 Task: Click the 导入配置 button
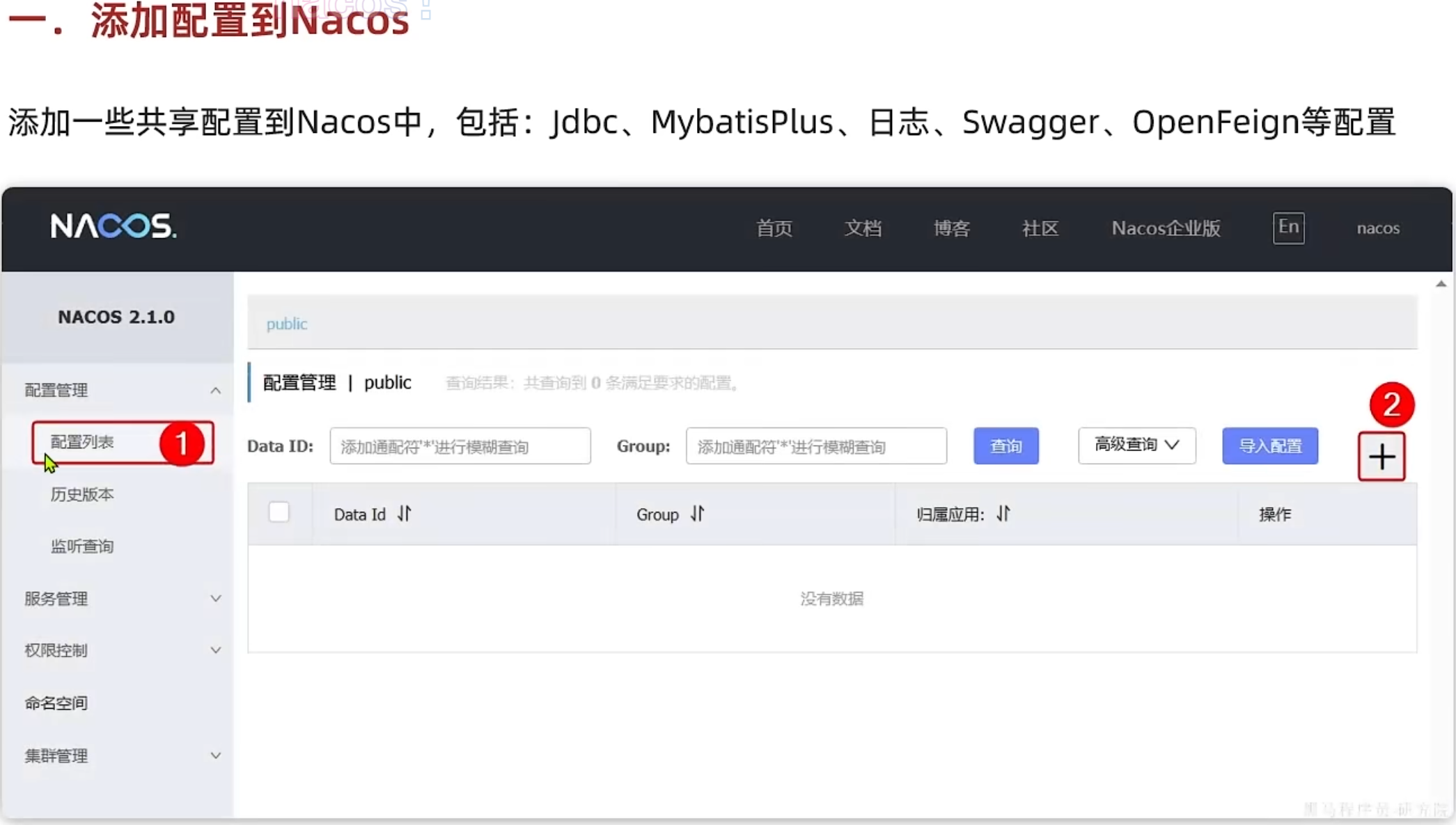click(1269, 446)
